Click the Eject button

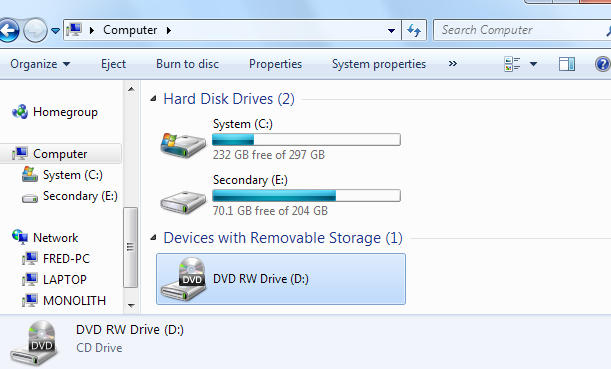pos(113,64)
